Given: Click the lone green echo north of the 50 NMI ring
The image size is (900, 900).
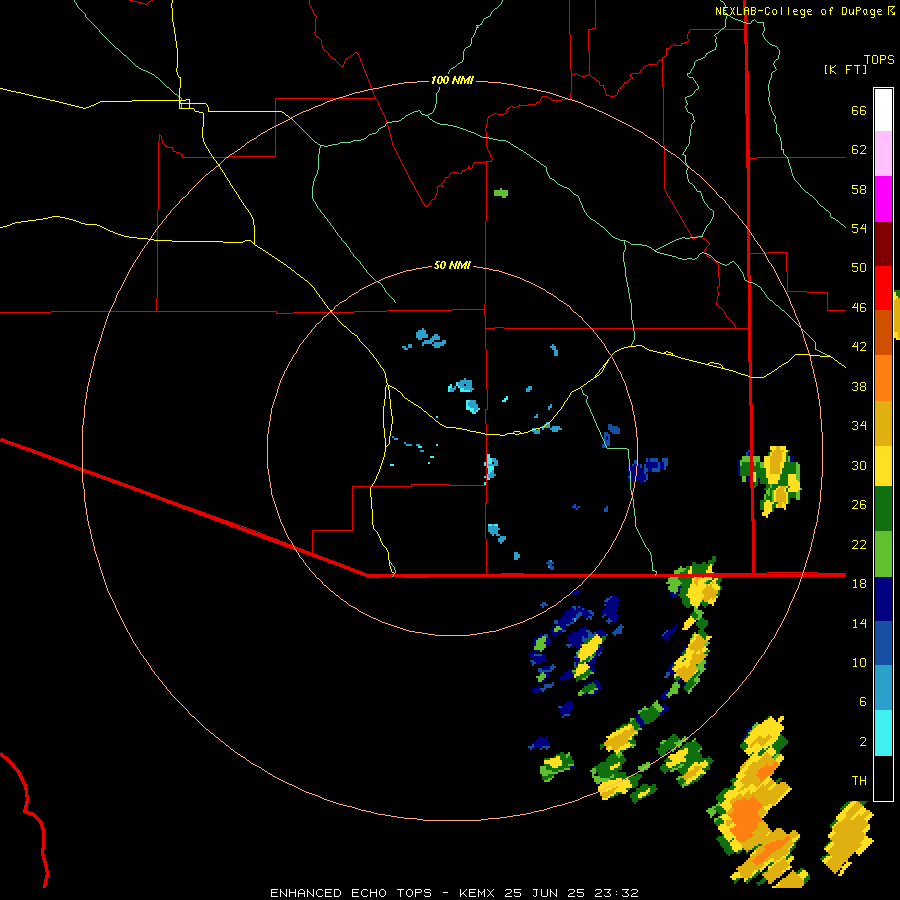Looking at the screenshot, I should pos(501,193).
